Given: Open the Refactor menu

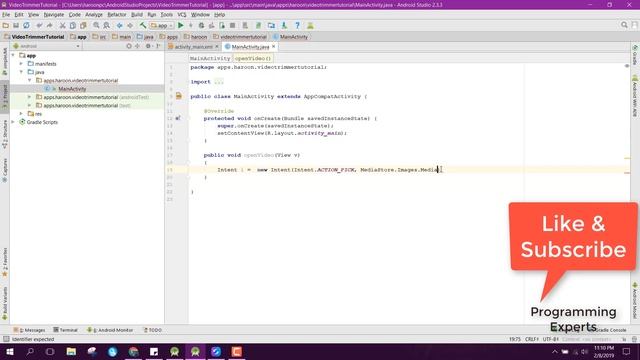Looking at the screenshot, I should click(116, 15).
